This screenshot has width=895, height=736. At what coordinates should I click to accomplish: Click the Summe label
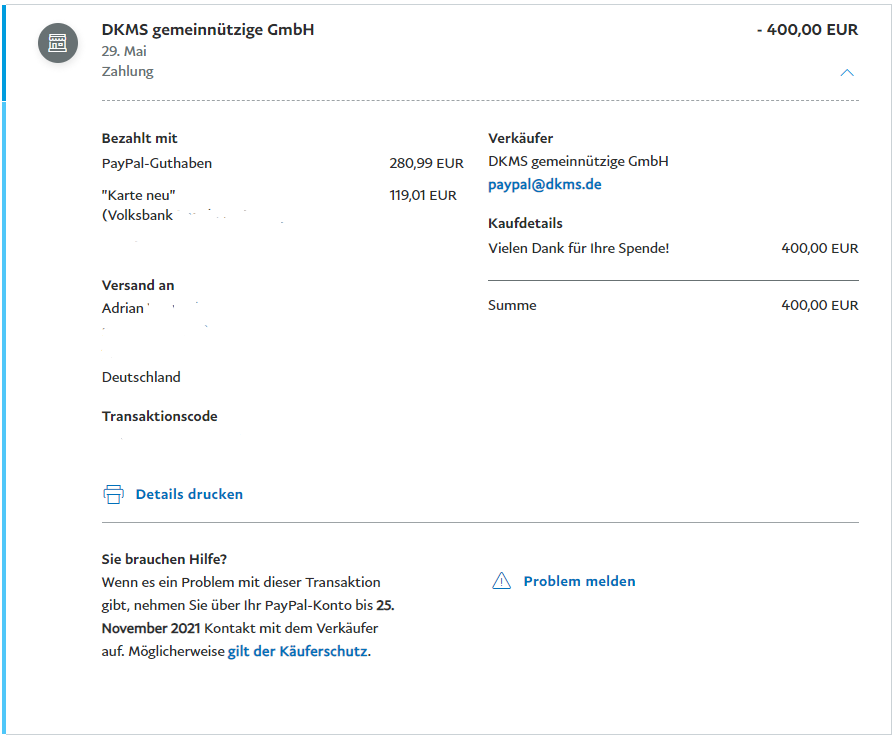click(x=512, y=305)
